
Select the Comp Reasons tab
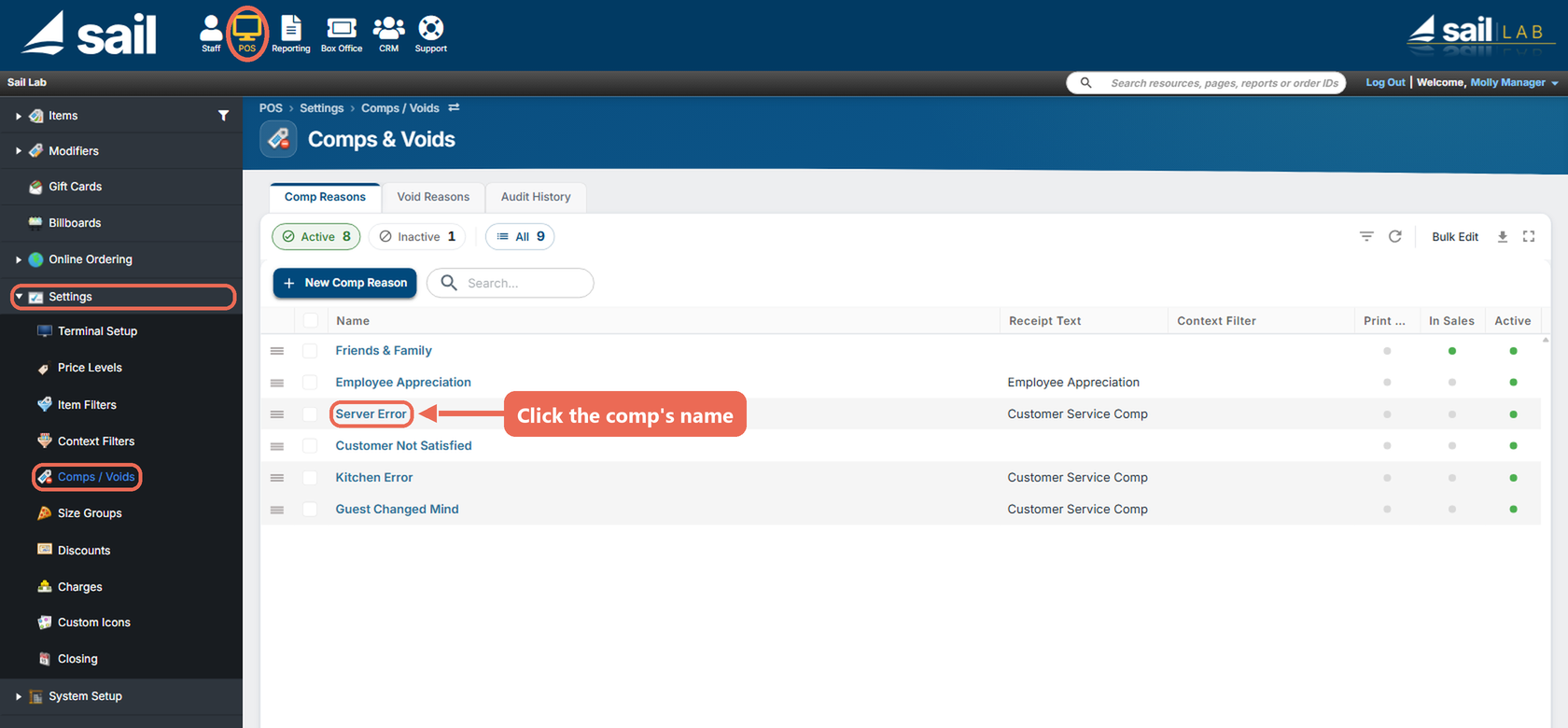[325, 197]
